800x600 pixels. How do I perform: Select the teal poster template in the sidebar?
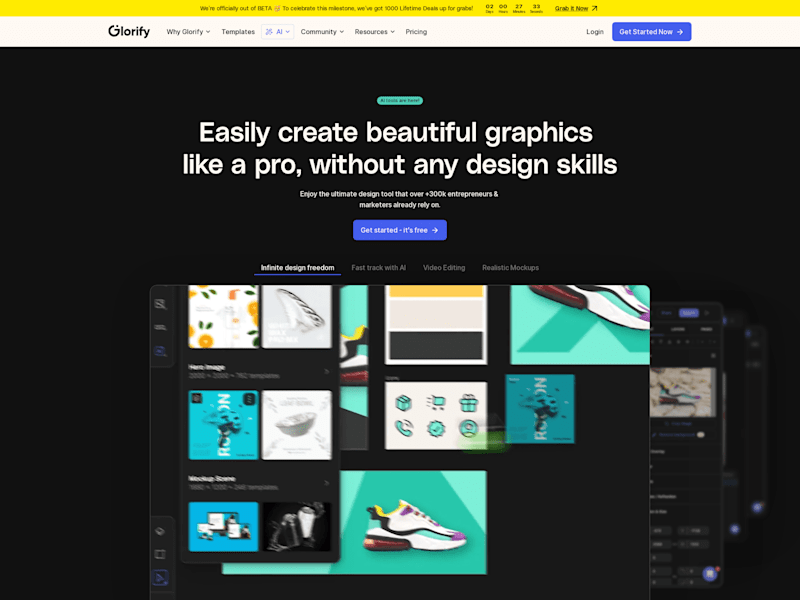click(223, 425)
